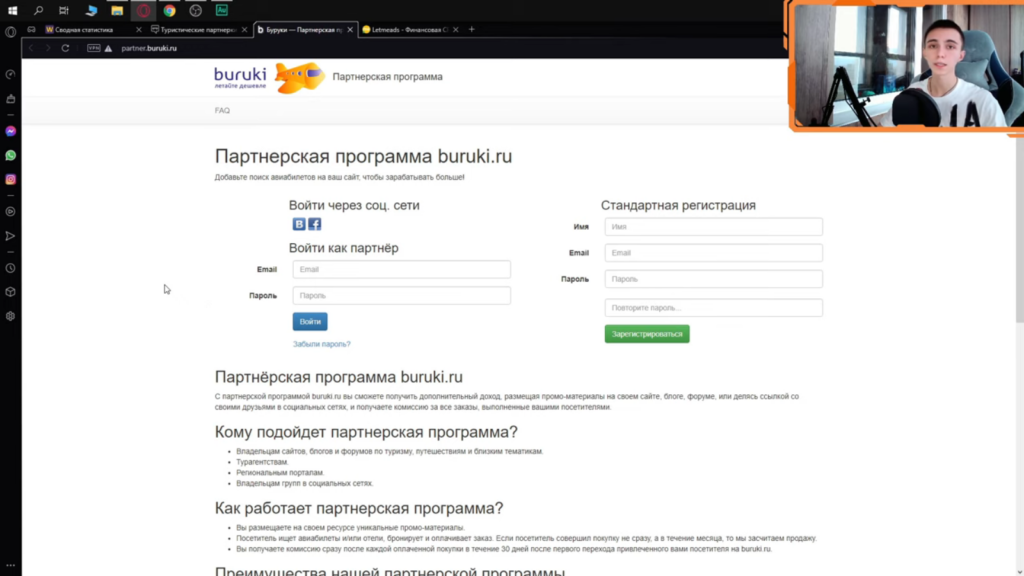Focus the 'Повторите пароль' field

point(714,308)
